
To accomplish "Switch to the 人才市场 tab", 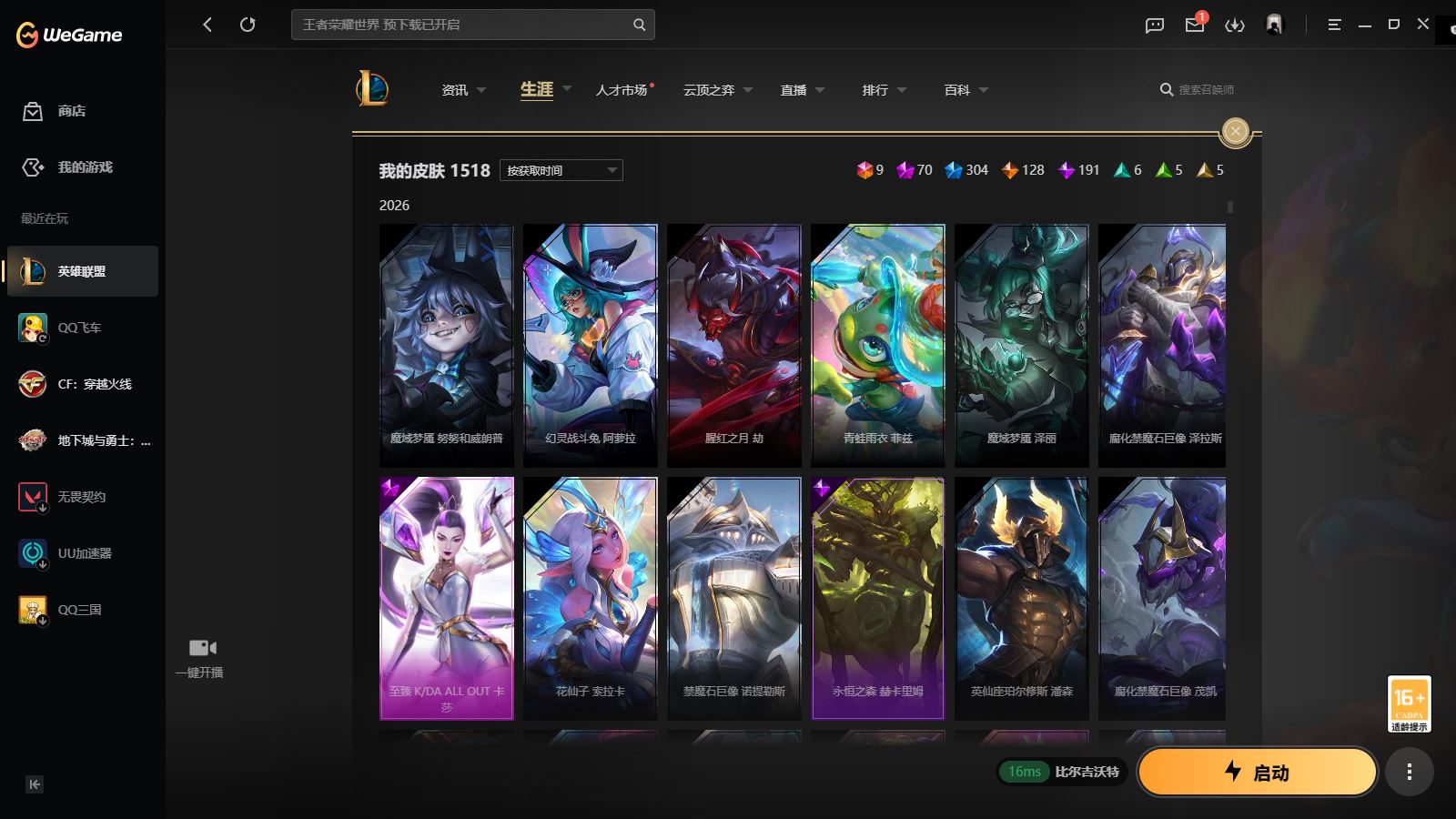I will 622,90.
